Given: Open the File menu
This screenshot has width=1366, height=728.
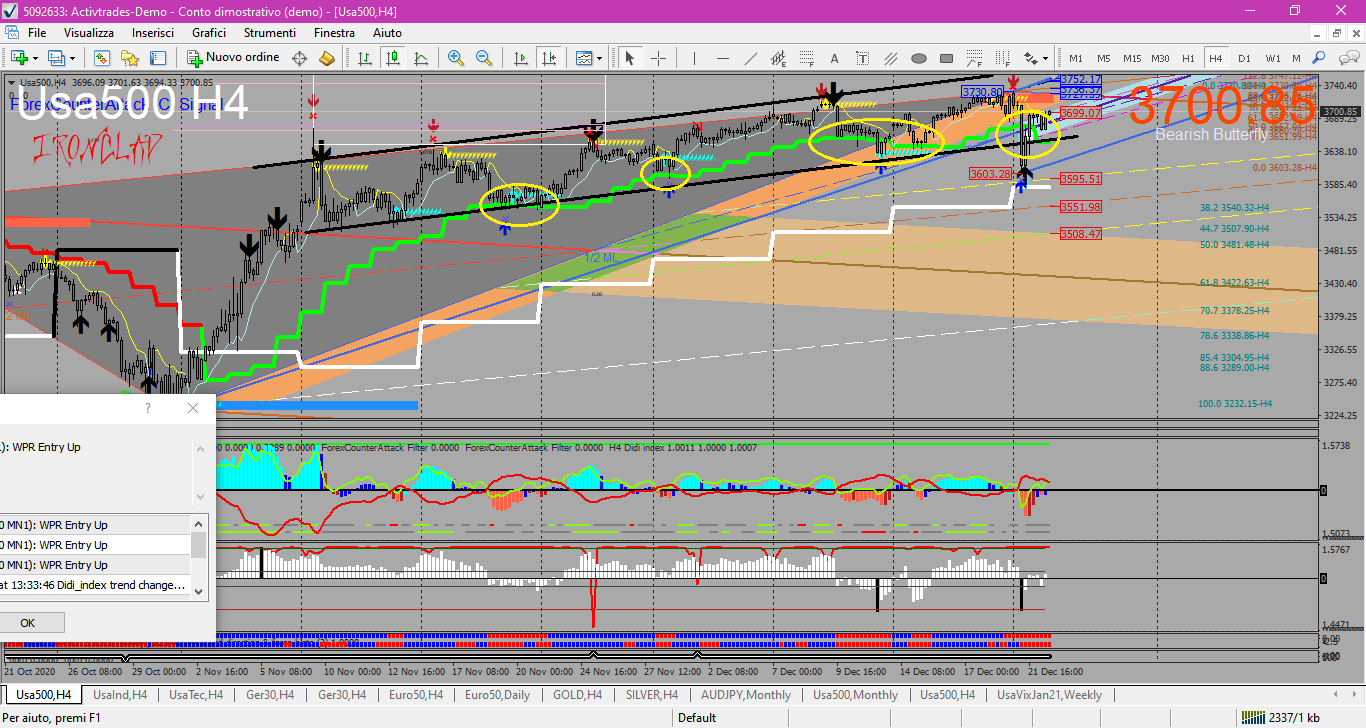Looking at the screenshot, I should click(x=37, y=33).
